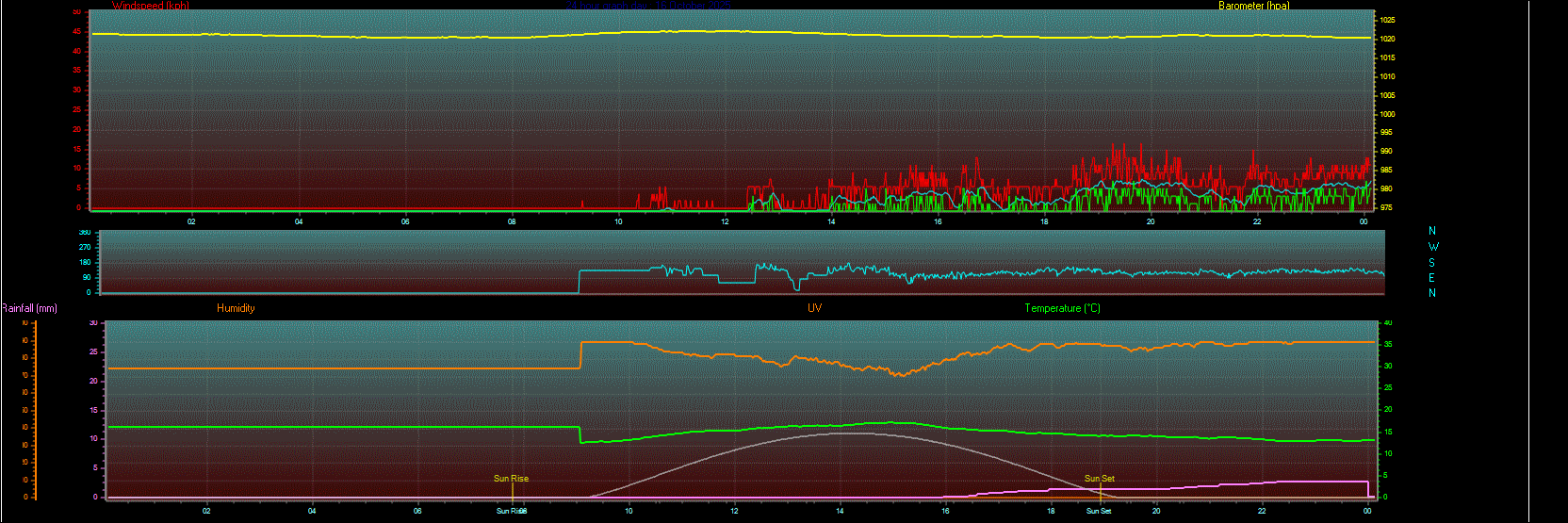This screenshot has height=523, width=1568.
Task: Click the Windspeed (kph) legend label
Action: click(x=150, y=6)
